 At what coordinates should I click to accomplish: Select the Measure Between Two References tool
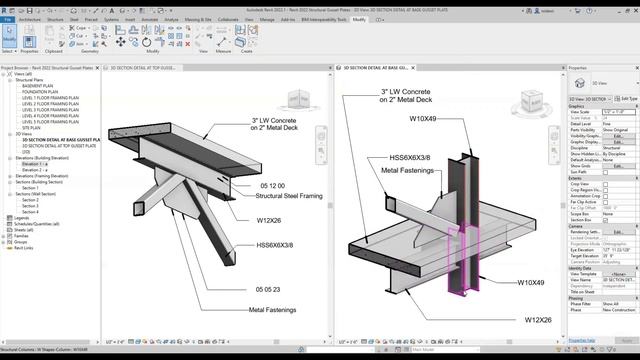(x=222, y=42)
